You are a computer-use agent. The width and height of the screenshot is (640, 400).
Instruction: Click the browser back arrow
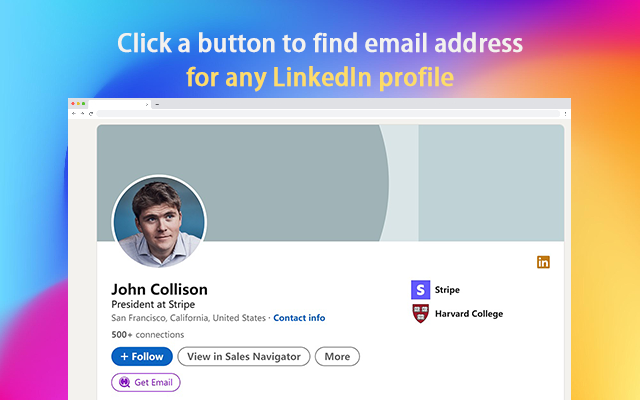[x=73, y=113]
